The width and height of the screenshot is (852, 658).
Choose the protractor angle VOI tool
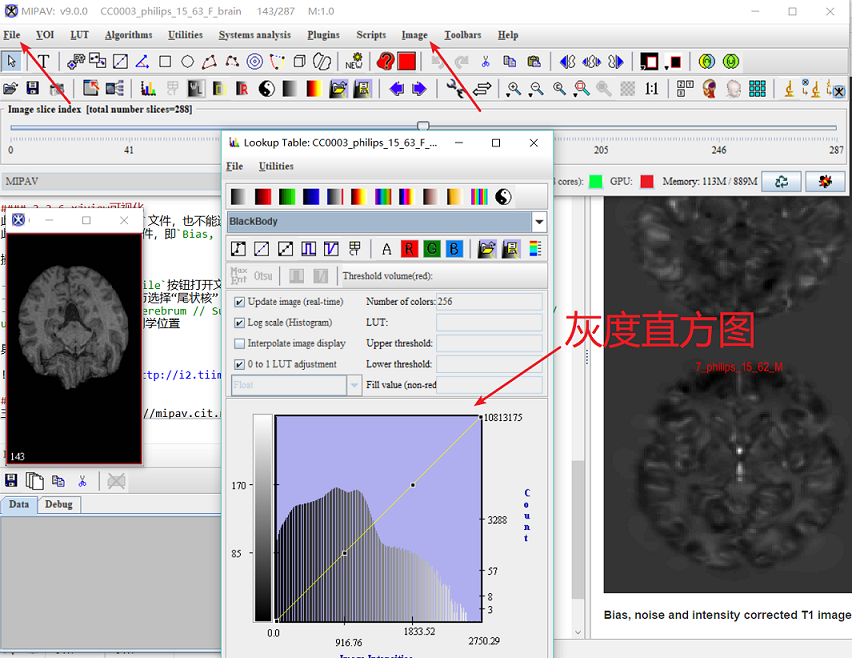point(142,61)
